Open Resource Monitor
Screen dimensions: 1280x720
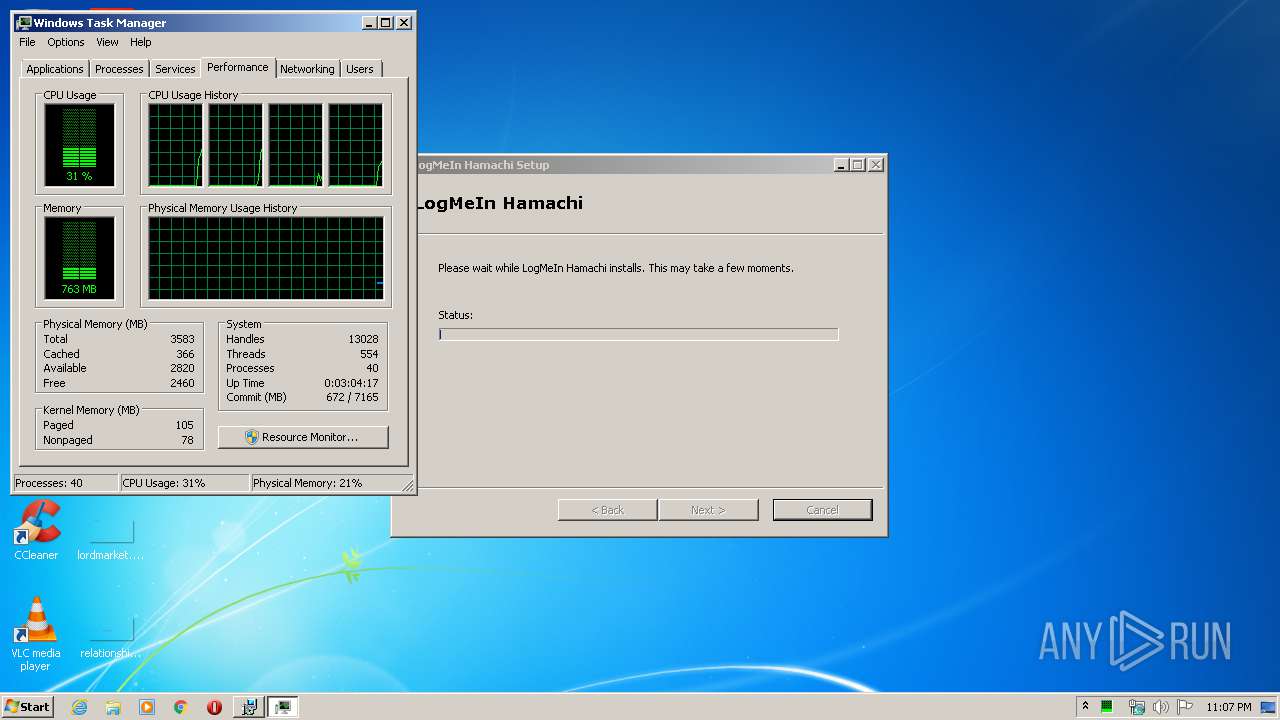303,437
